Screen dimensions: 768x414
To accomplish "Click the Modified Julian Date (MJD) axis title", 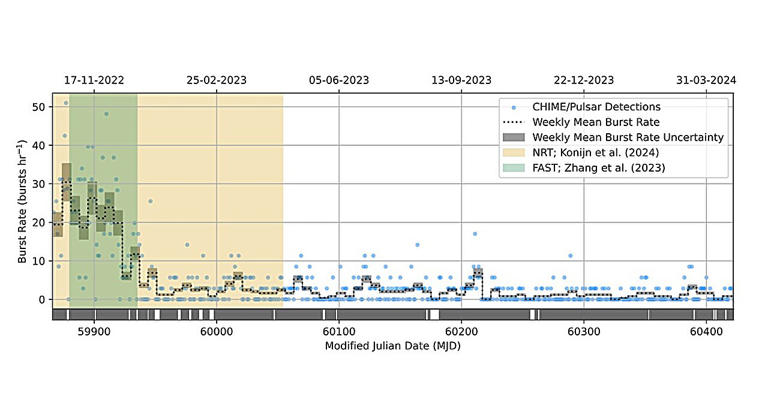I will click(x=393, y=346).
